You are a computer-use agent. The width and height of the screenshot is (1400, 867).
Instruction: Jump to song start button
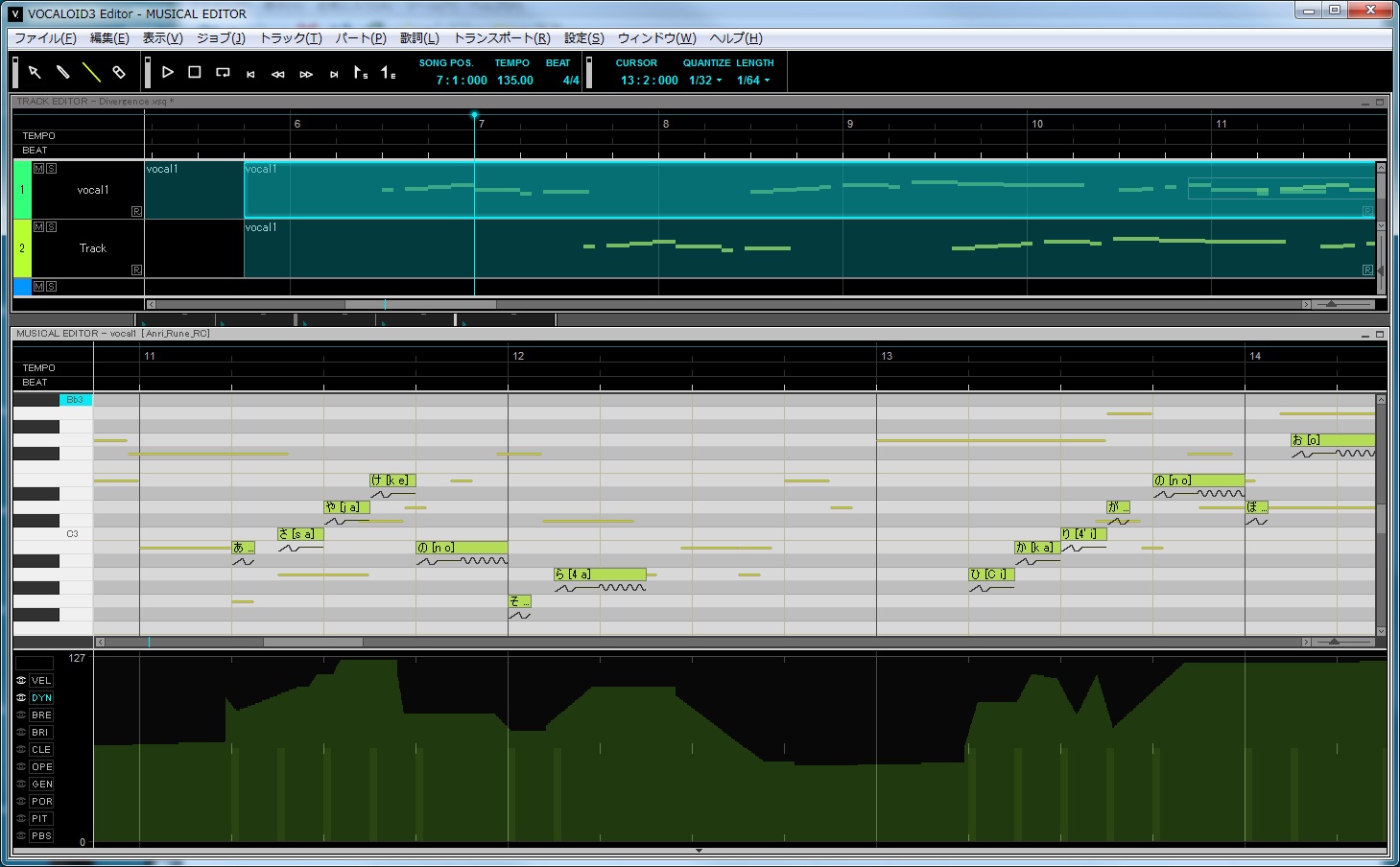(x=250, y=74)
